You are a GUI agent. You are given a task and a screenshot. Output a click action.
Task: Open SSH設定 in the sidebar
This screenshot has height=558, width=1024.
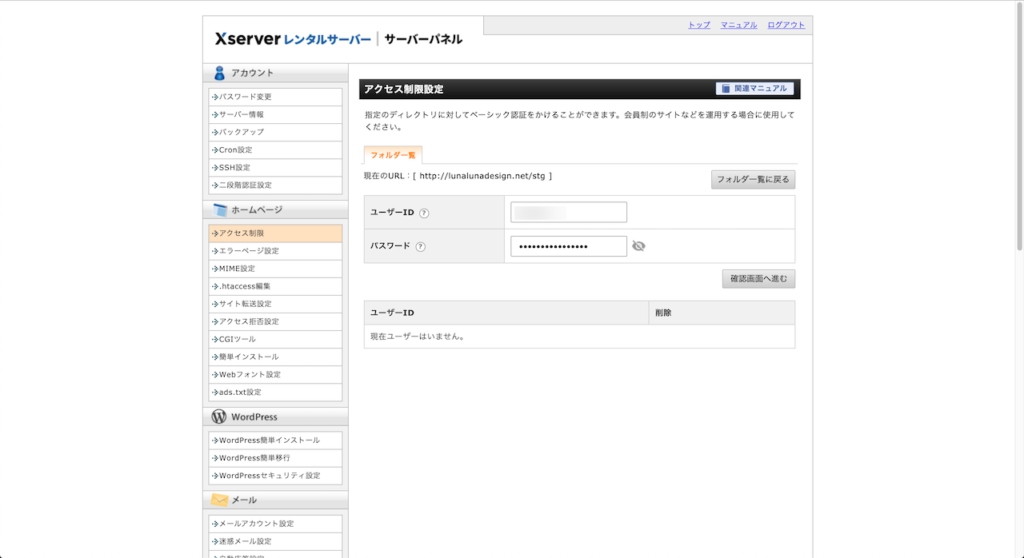(276, 167)
